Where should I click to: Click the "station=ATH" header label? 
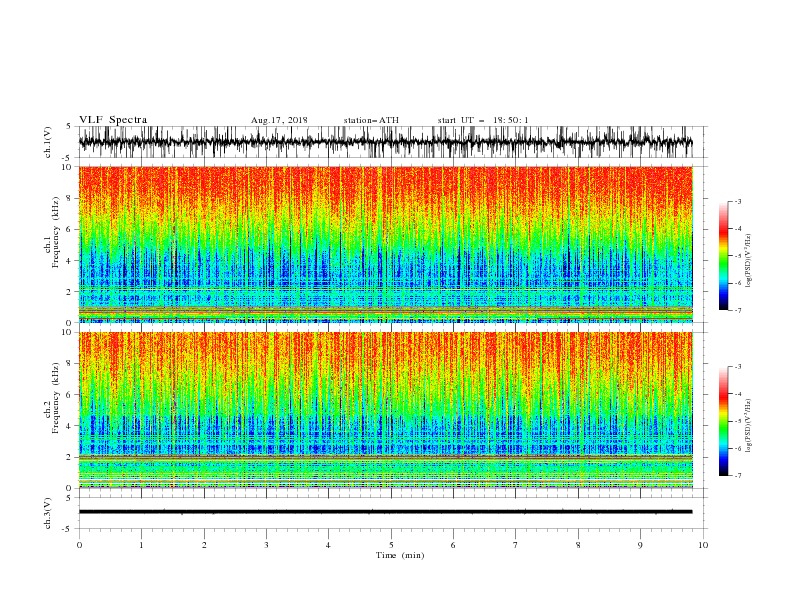click(x=371, y=120)
